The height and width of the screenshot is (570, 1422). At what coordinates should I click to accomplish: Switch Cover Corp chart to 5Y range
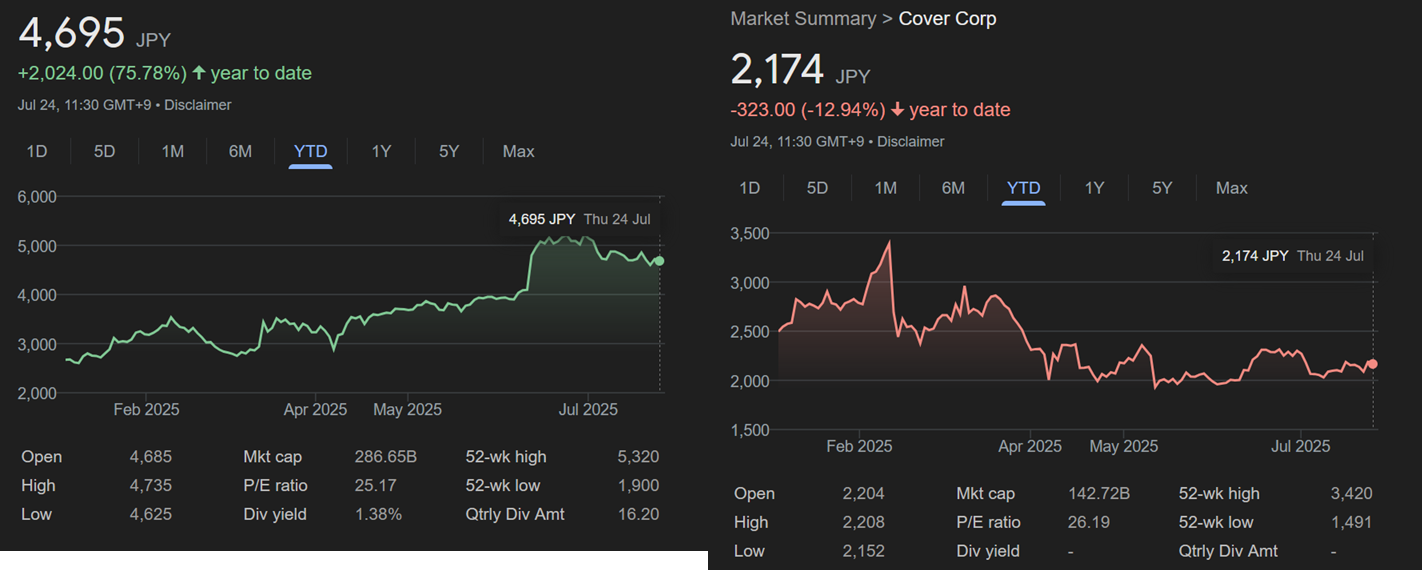pyautogui.click(x=1162, y=187)
